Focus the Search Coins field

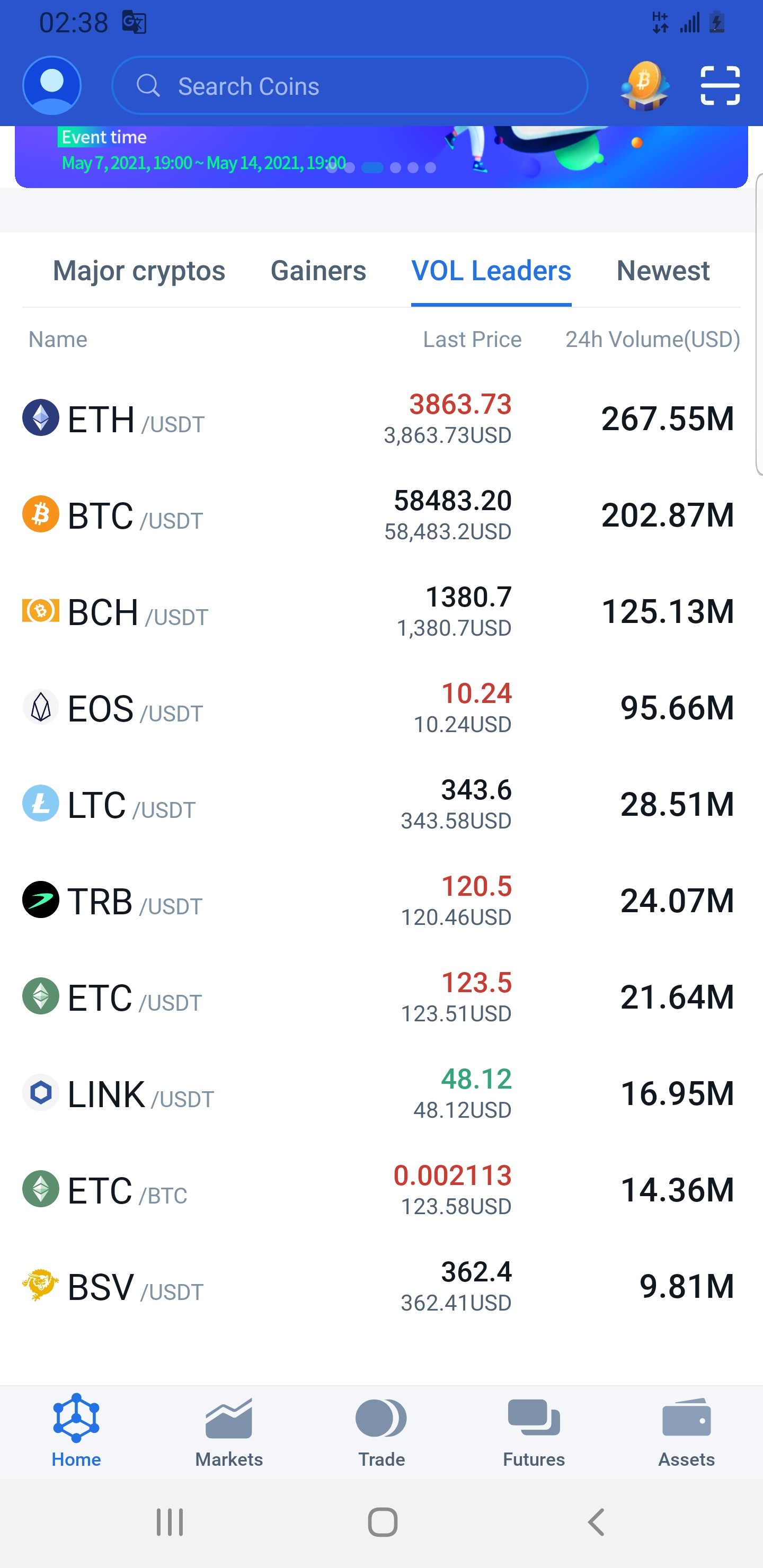click(350, 86)
